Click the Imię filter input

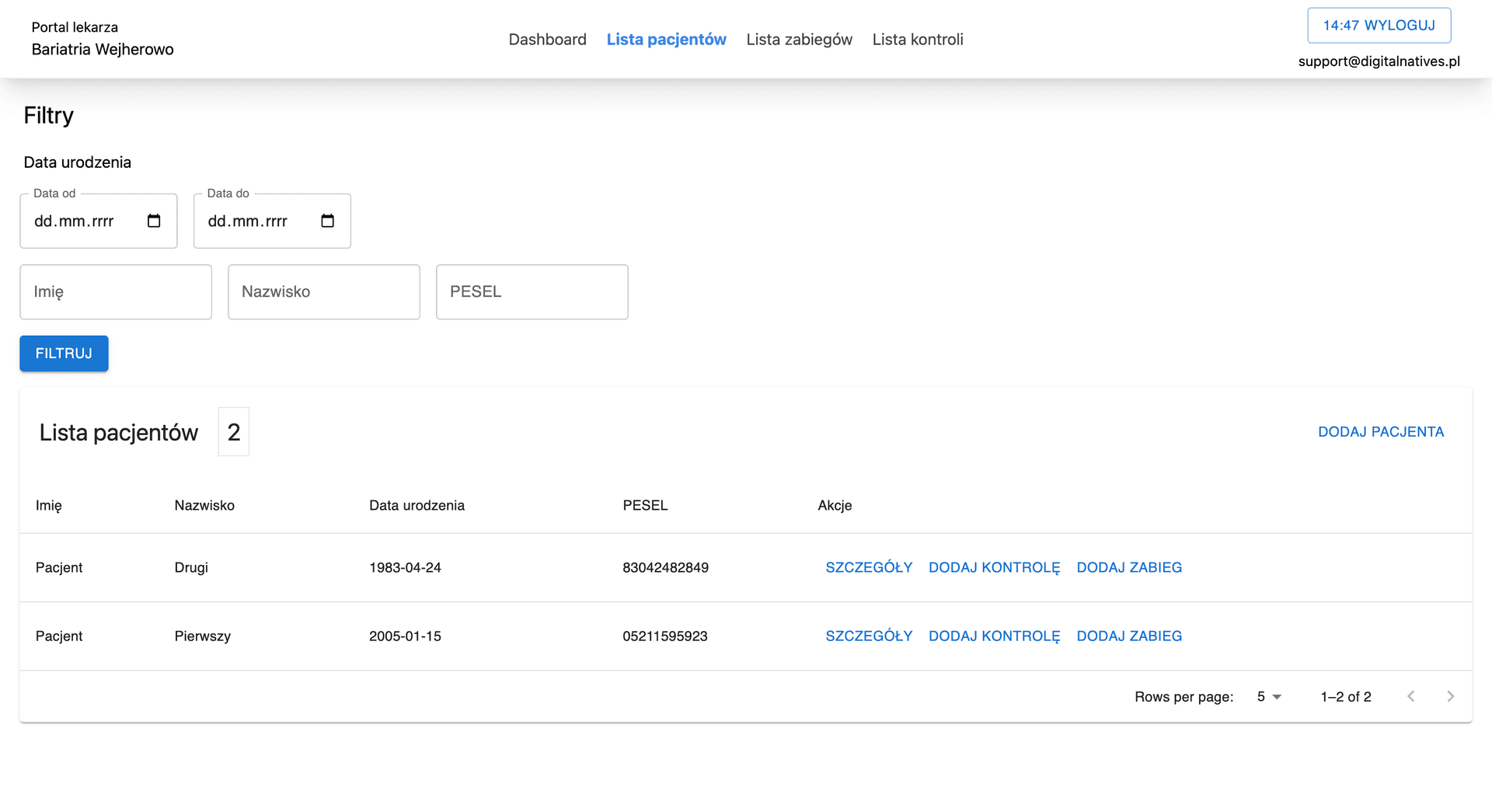(x=116, y=292)
